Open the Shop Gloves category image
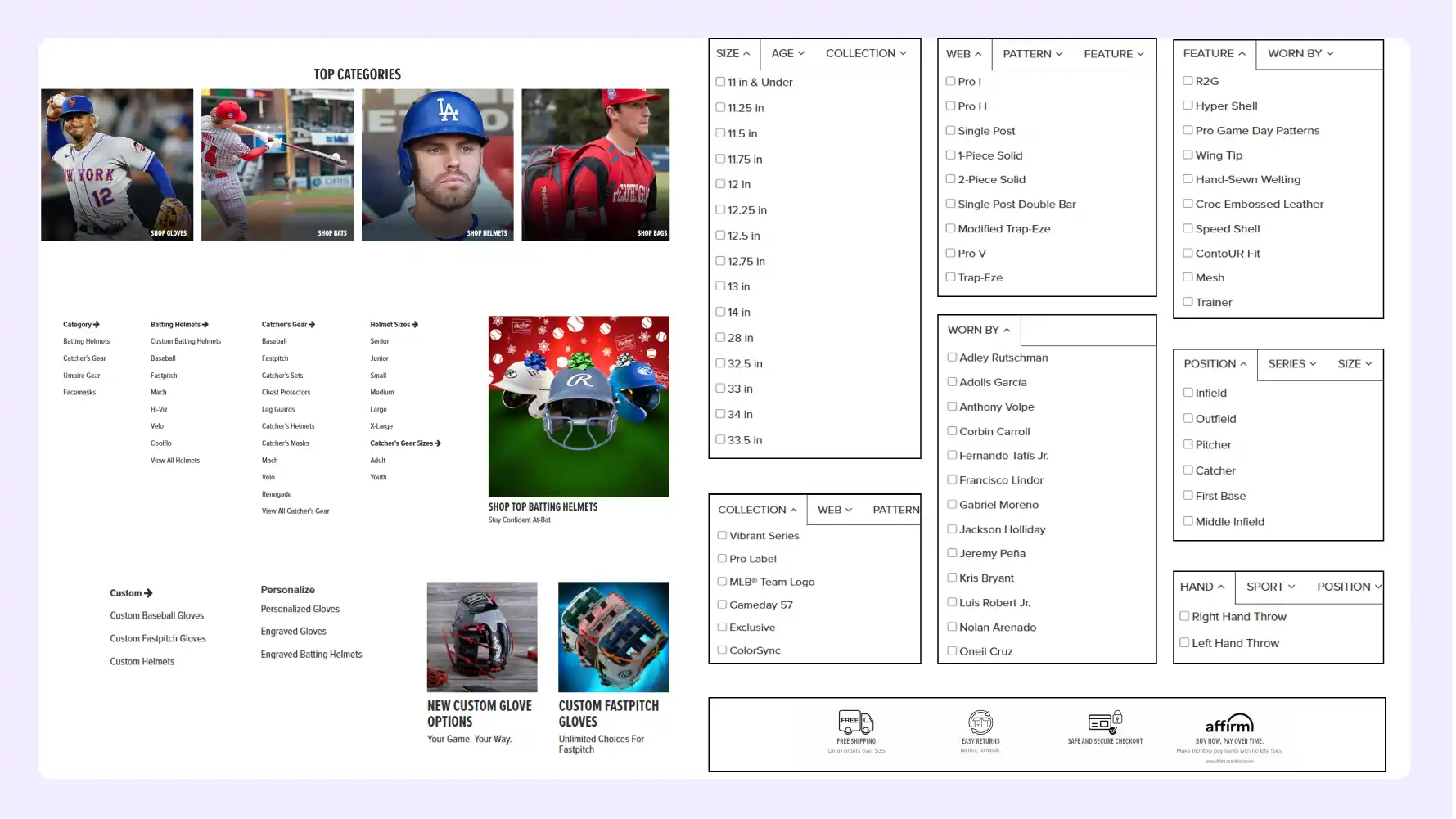The image size is (1456, 819). [117, 165]
